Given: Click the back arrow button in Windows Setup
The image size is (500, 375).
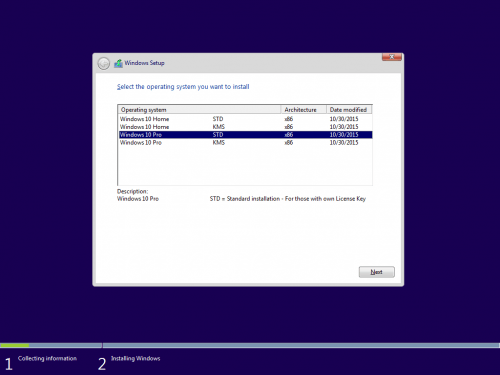Looking at the screenshot, I should click(104, 63).
